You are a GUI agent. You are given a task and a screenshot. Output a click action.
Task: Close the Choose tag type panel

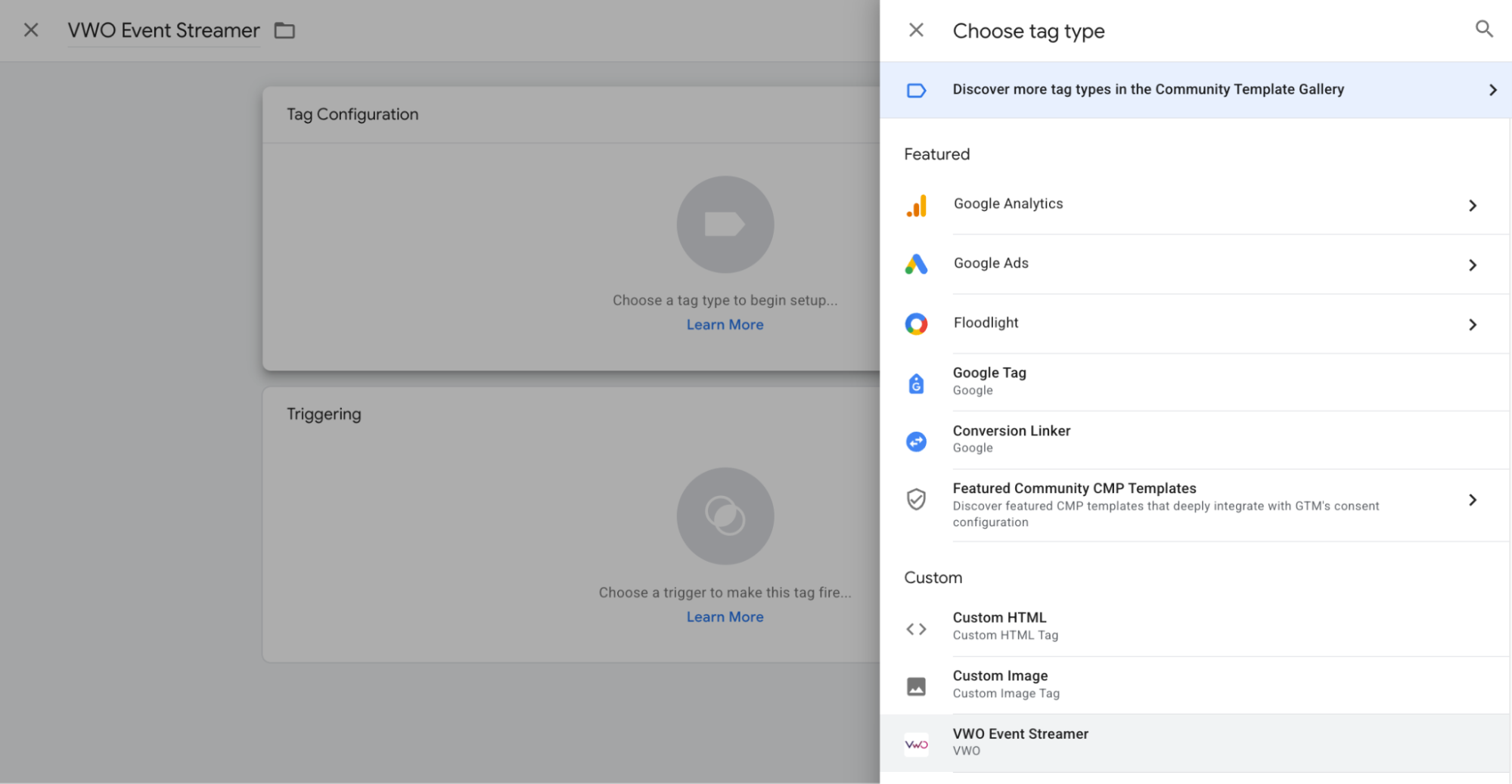[916, 30]
